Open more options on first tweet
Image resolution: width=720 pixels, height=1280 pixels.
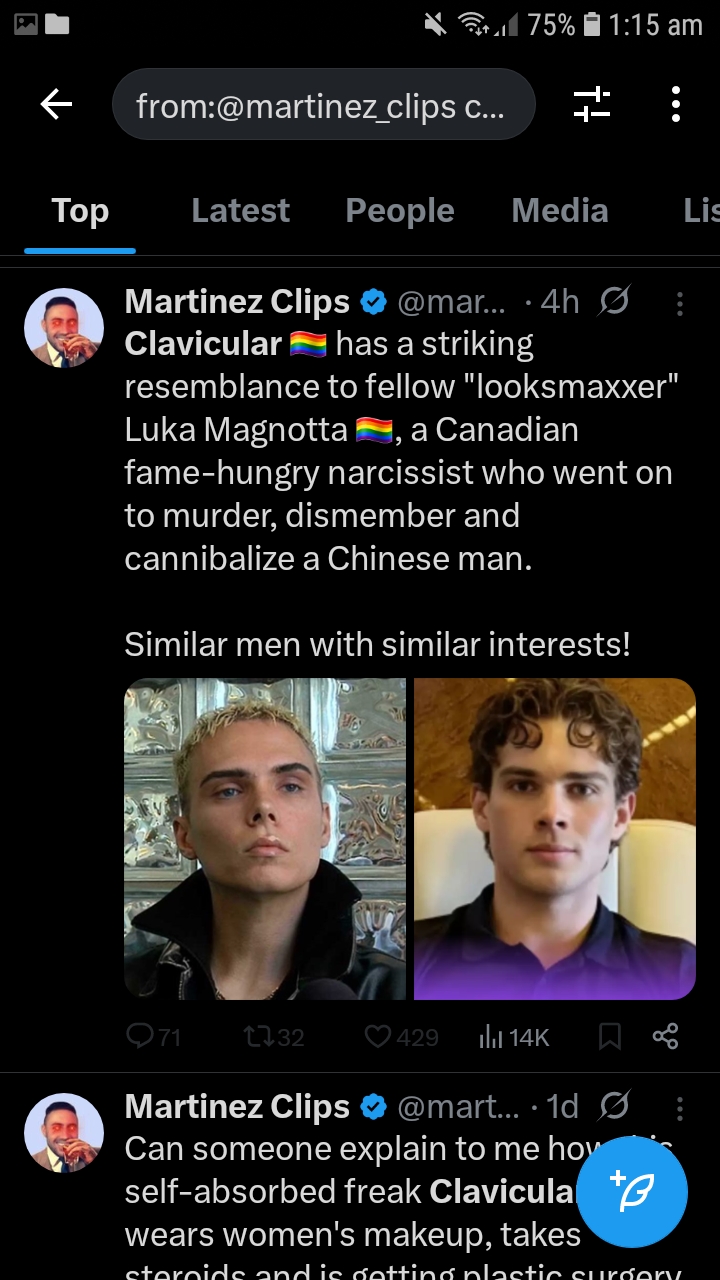[680, 302]
